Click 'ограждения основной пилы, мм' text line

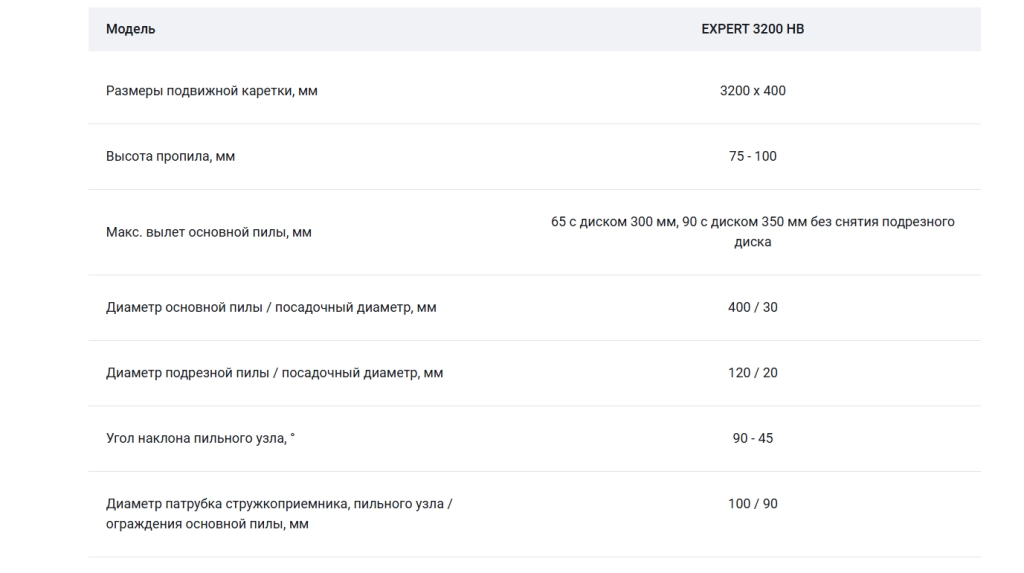point(207,524)
